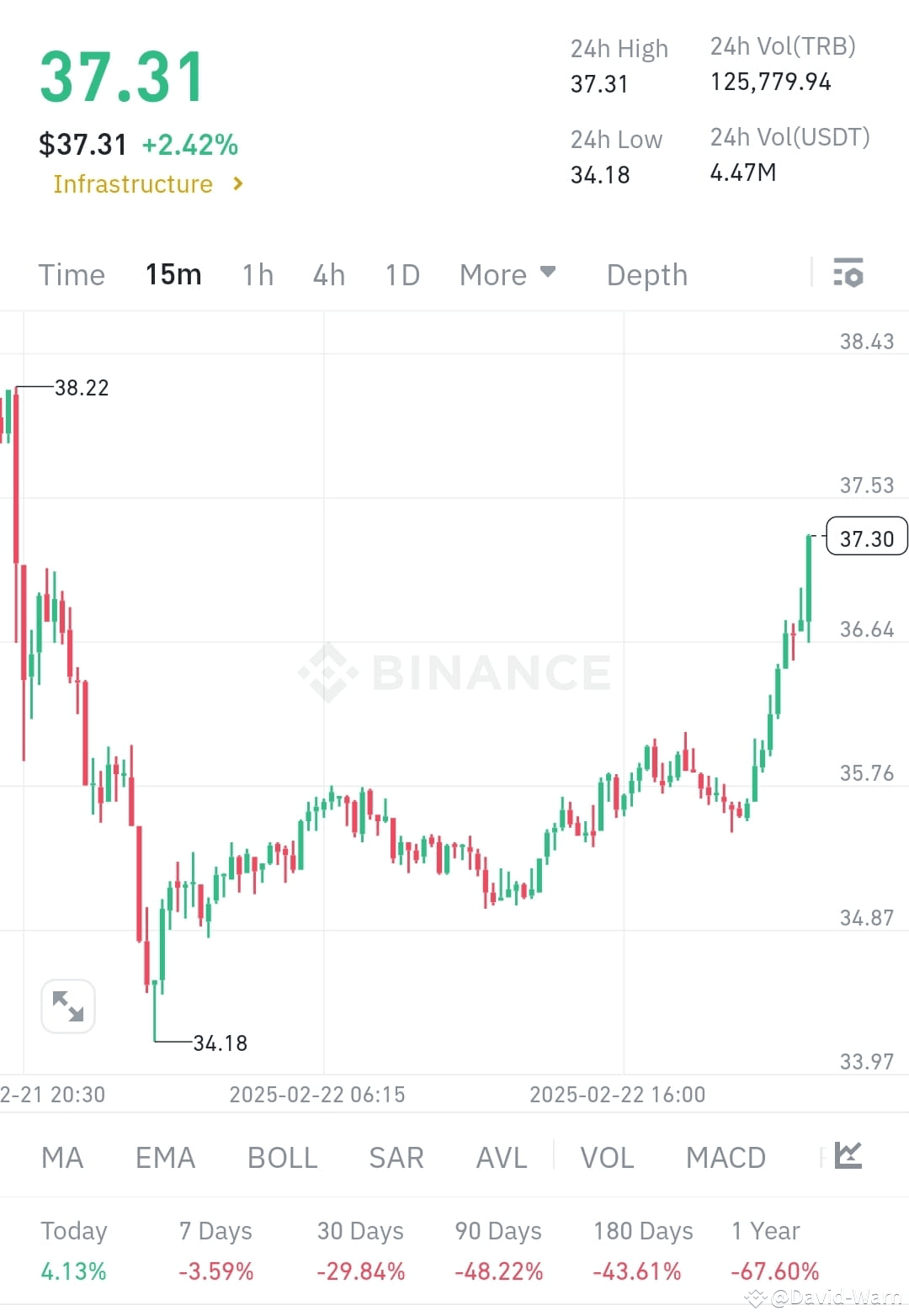Open the Infrastructure category arrow
Screen dimensions: 909x1316
pyautogui.click(x=237, y=183)
